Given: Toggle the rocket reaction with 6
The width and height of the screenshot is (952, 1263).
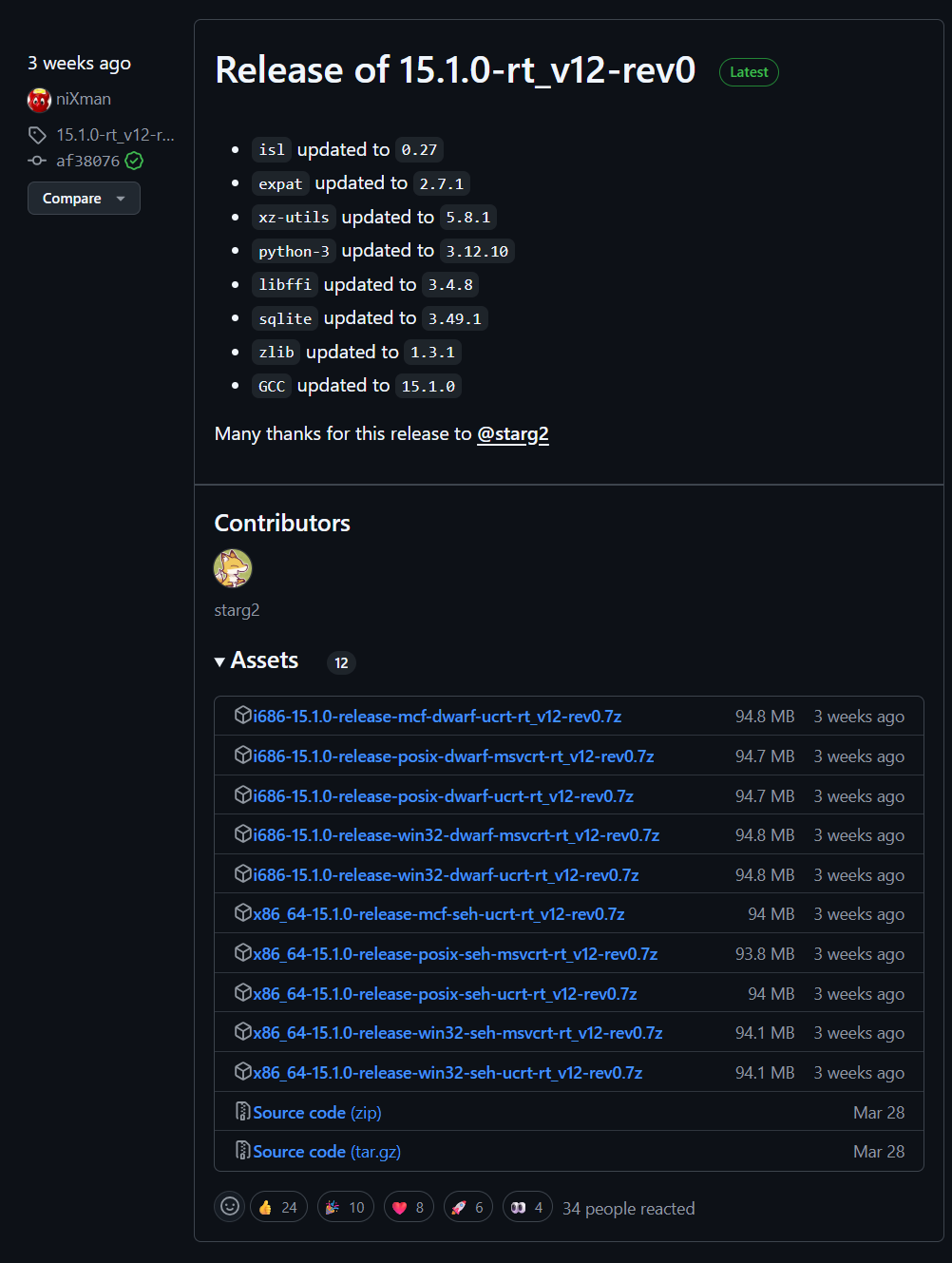Looking at the screenshot, I should (467, 1207).
